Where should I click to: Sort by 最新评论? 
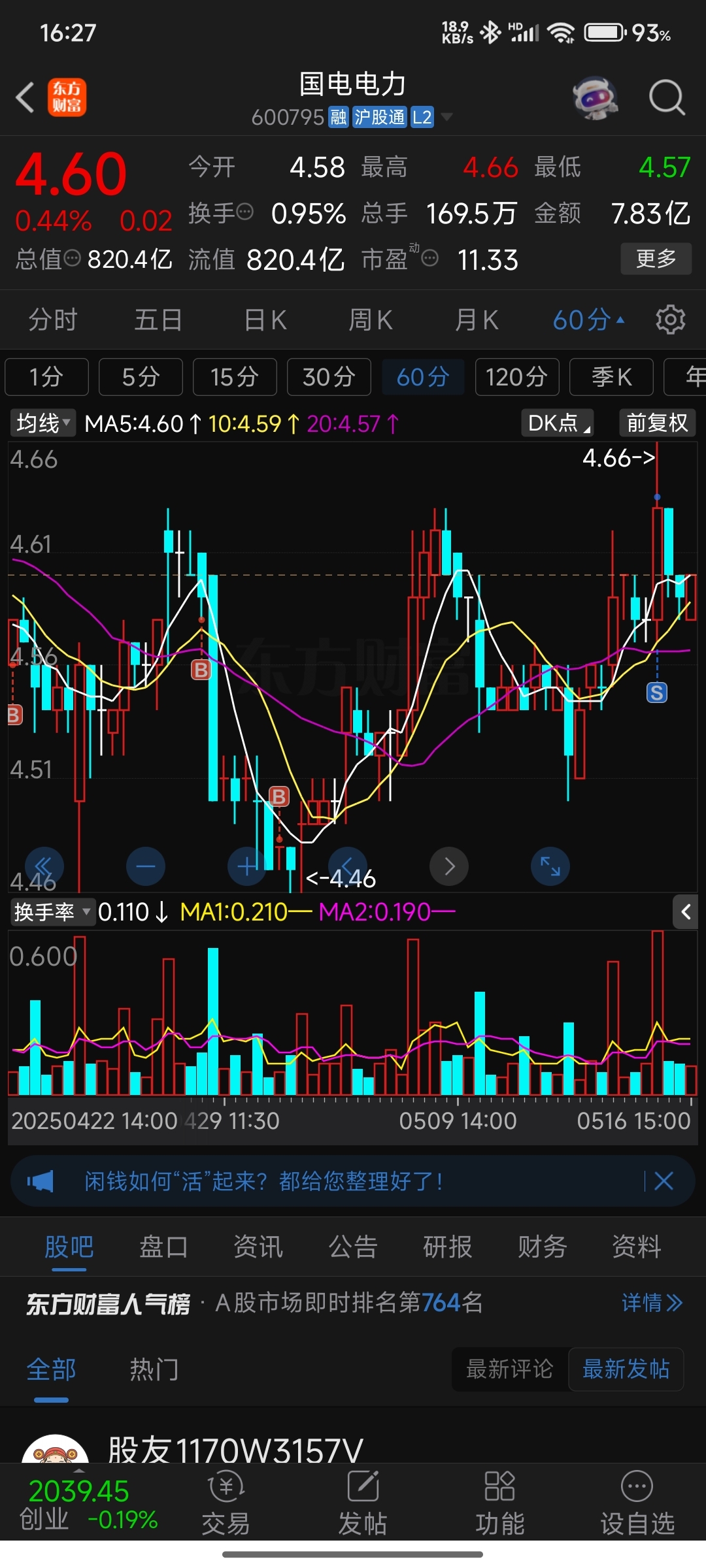pos(510,1369)
